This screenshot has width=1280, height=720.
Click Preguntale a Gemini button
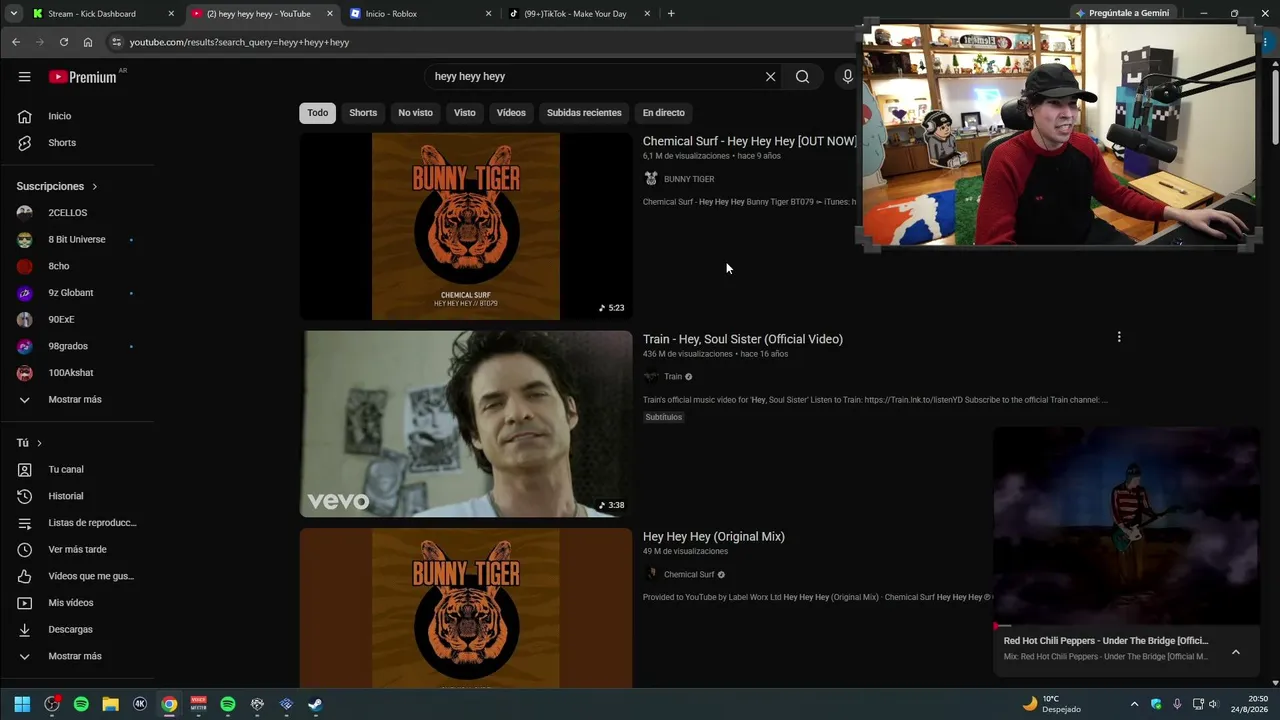[x=1121, y=14]
